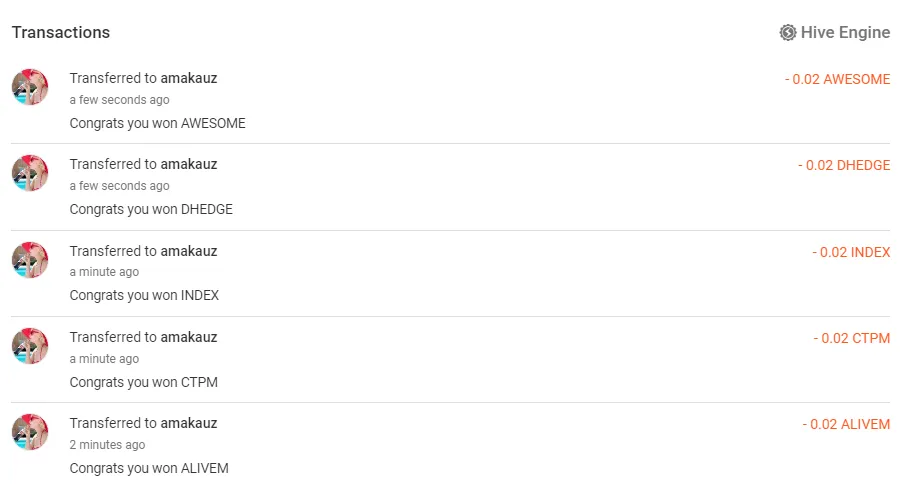Viewport: 902px width, 488px height.
Task: Click the Transactions heading
Action: 61,33
